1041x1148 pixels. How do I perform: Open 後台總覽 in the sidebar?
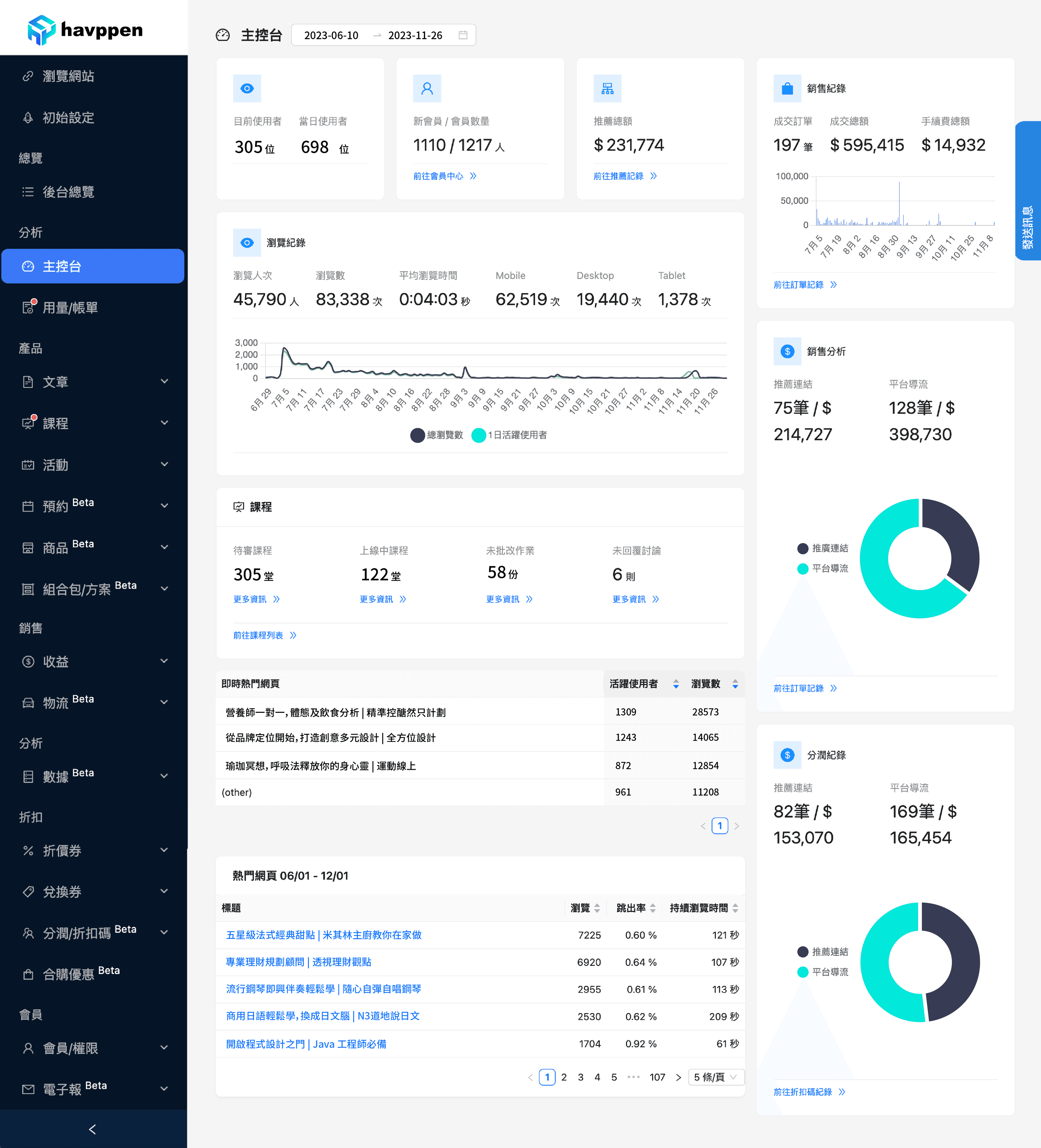pos(68,192)
